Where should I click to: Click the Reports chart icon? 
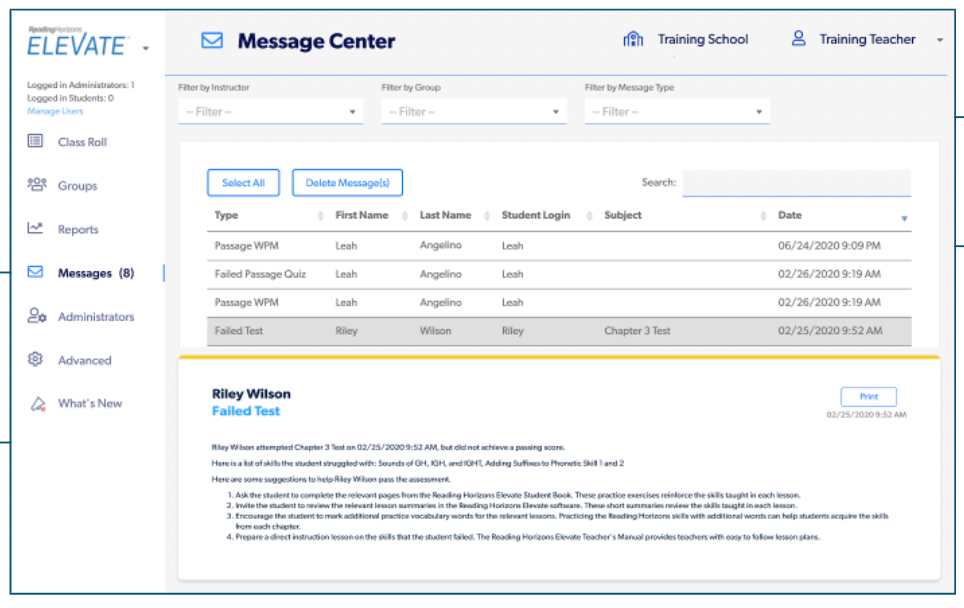35,228
